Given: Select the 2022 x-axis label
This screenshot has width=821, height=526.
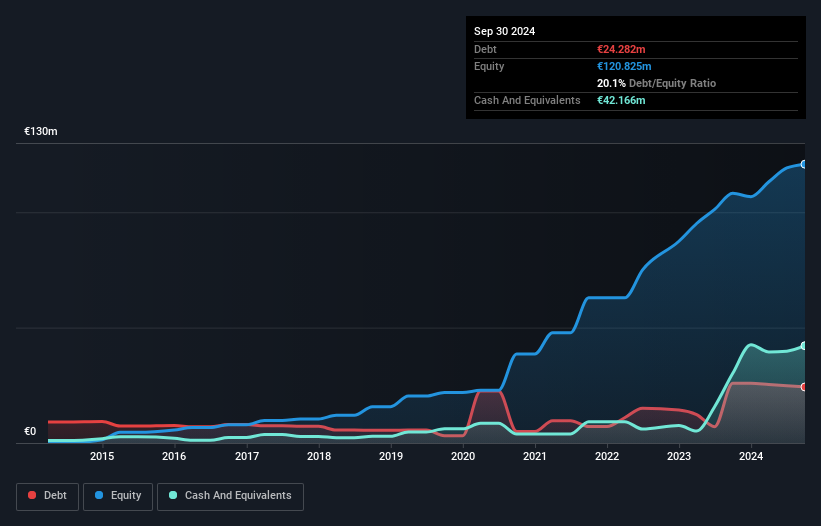Looking at the screenshot, I should click(x=607, y=456).
